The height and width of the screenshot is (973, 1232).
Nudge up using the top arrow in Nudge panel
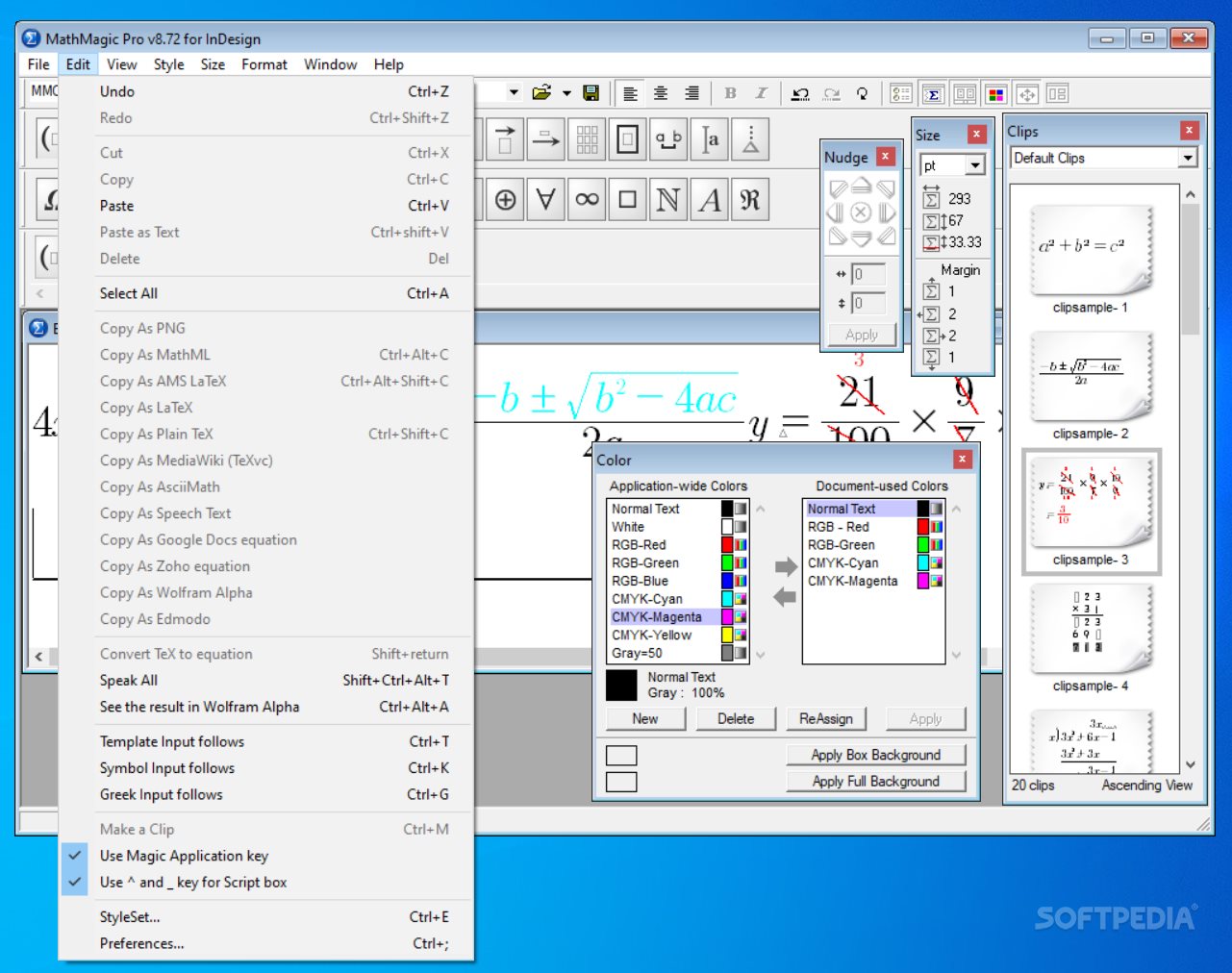[862, 186]
